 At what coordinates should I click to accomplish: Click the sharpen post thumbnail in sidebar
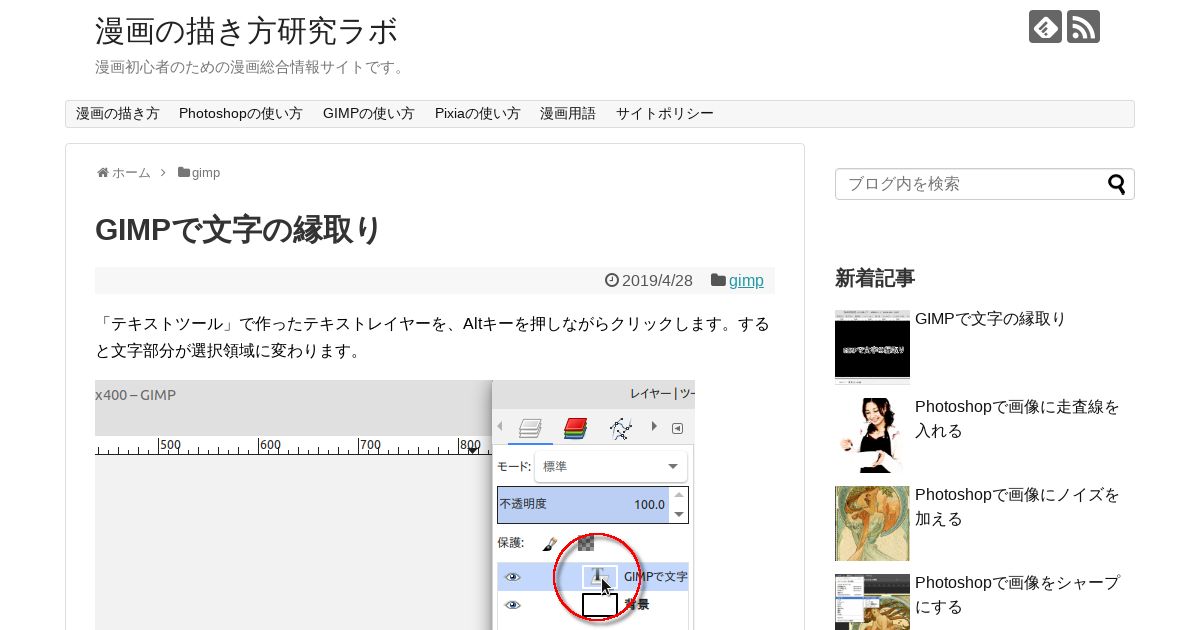872,602
